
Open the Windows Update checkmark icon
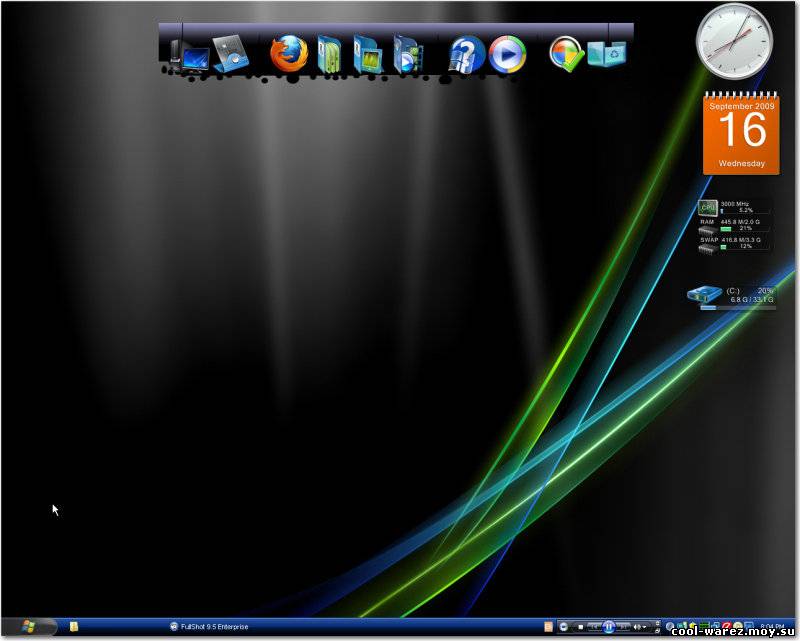[x=566, y=54]
